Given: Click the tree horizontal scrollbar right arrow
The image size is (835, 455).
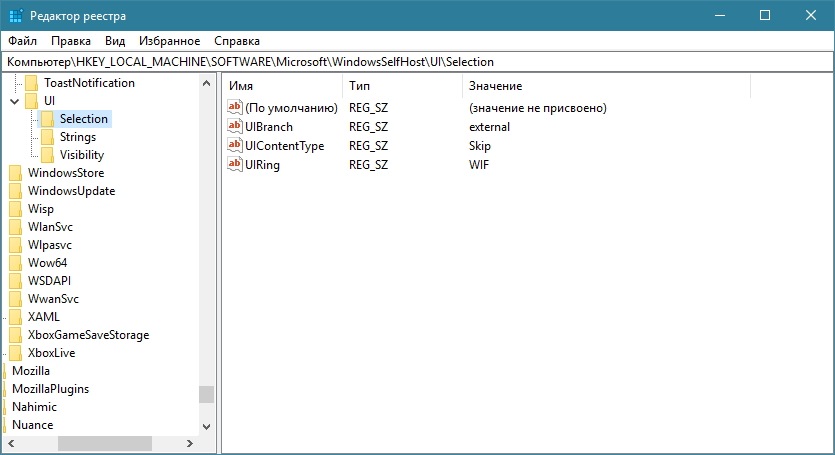Looking at the screenshot, I should pos(190,443).
